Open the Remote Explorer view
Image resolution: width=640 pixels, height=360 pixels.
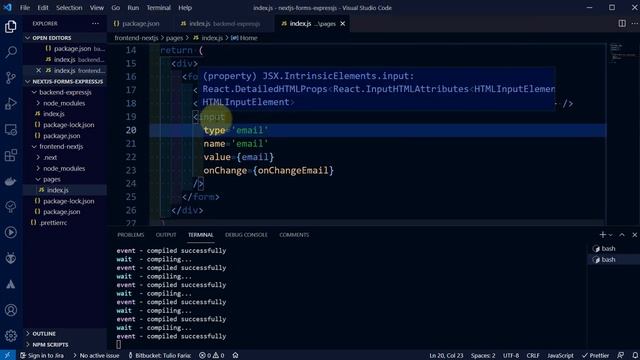(x=11, y=129)
